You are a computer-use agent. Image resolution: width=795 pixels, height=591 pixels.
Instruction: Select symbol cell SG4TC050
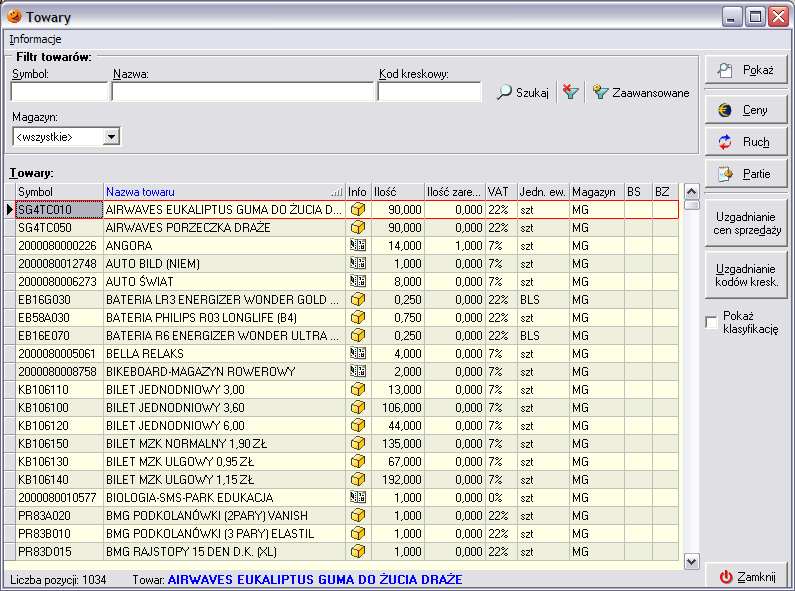59,228
